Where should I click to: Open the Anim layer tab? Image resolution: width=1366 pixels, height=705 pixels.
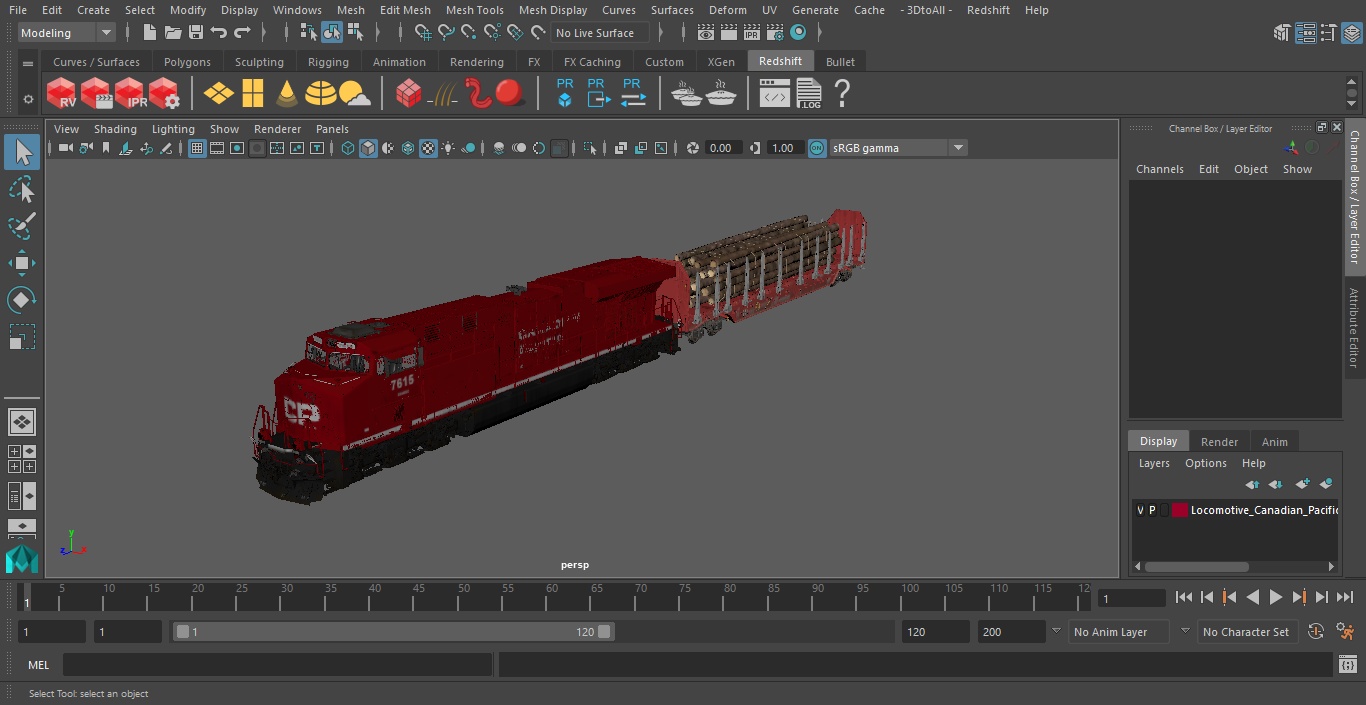point(1274,441)
